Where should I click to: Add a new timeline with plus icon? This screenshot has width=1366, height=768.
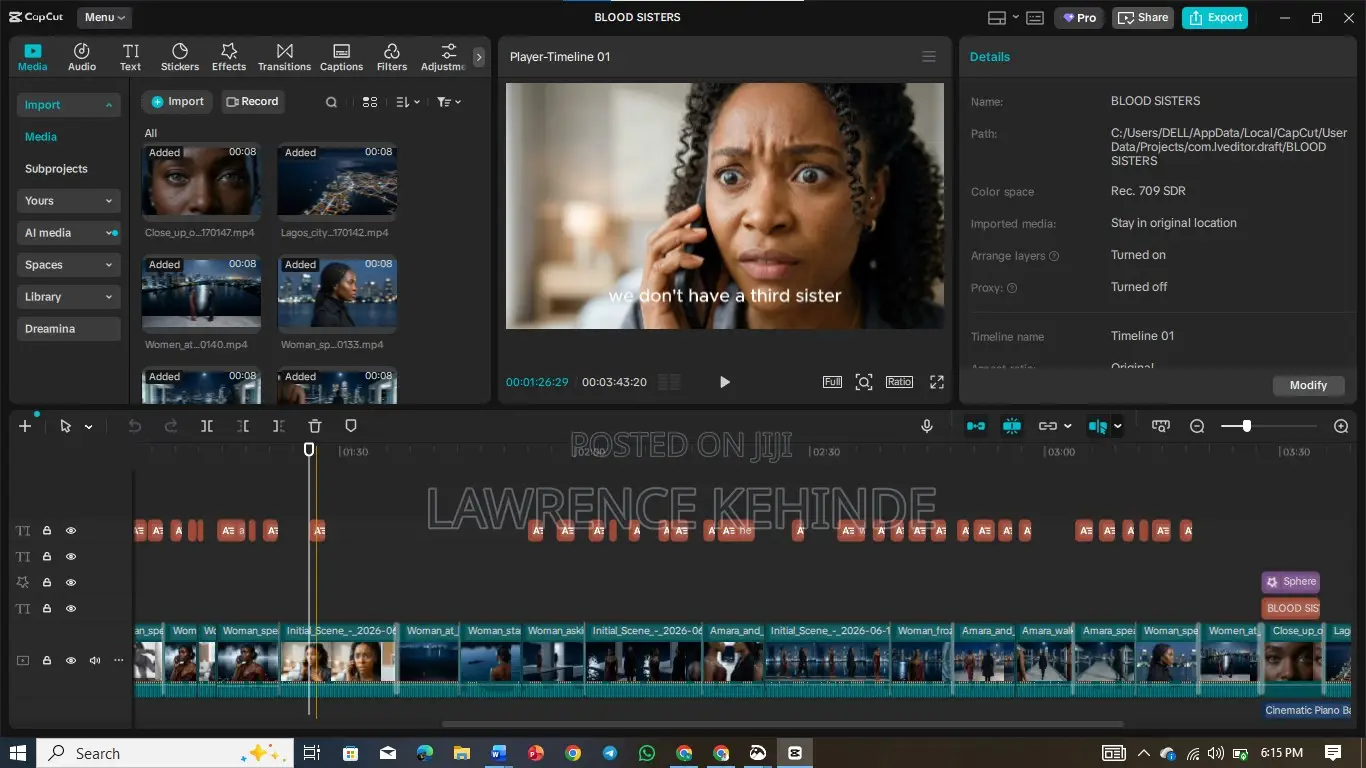pos(25,426)
